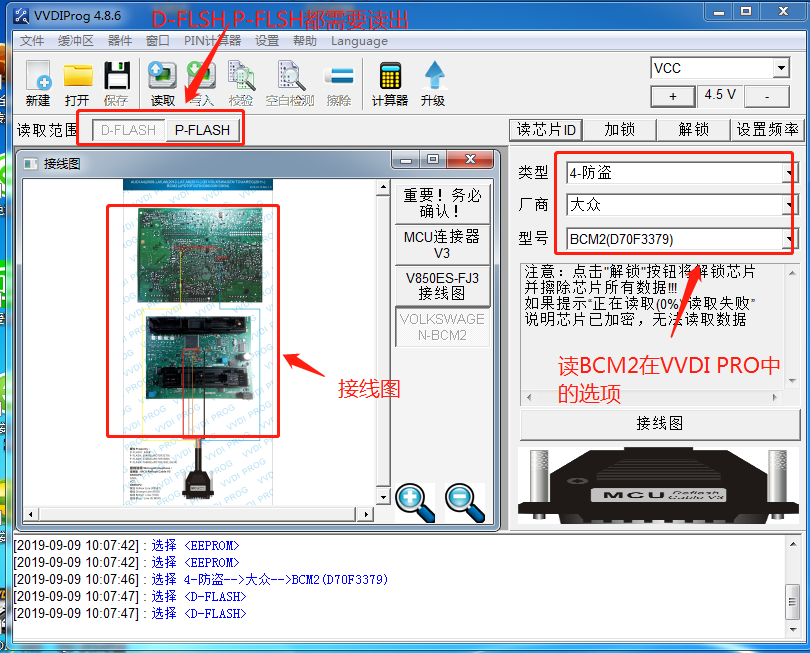
Task: Open the 设置 menu
Action: (267, 41)
